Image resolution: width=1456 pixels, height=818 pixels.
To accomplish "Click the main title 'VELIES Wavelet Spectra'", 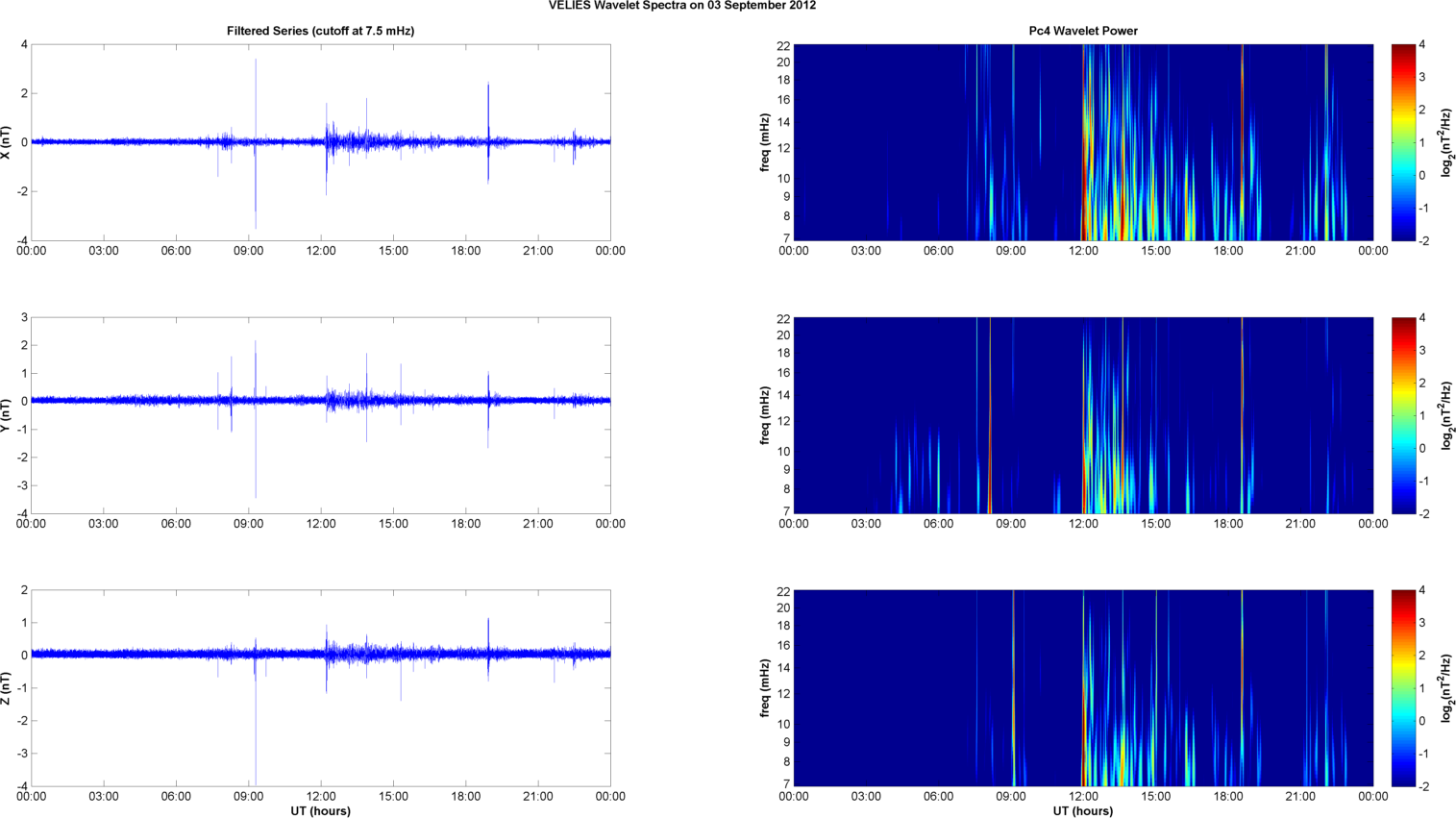I will pyautogui.click(x=681, y=6).
